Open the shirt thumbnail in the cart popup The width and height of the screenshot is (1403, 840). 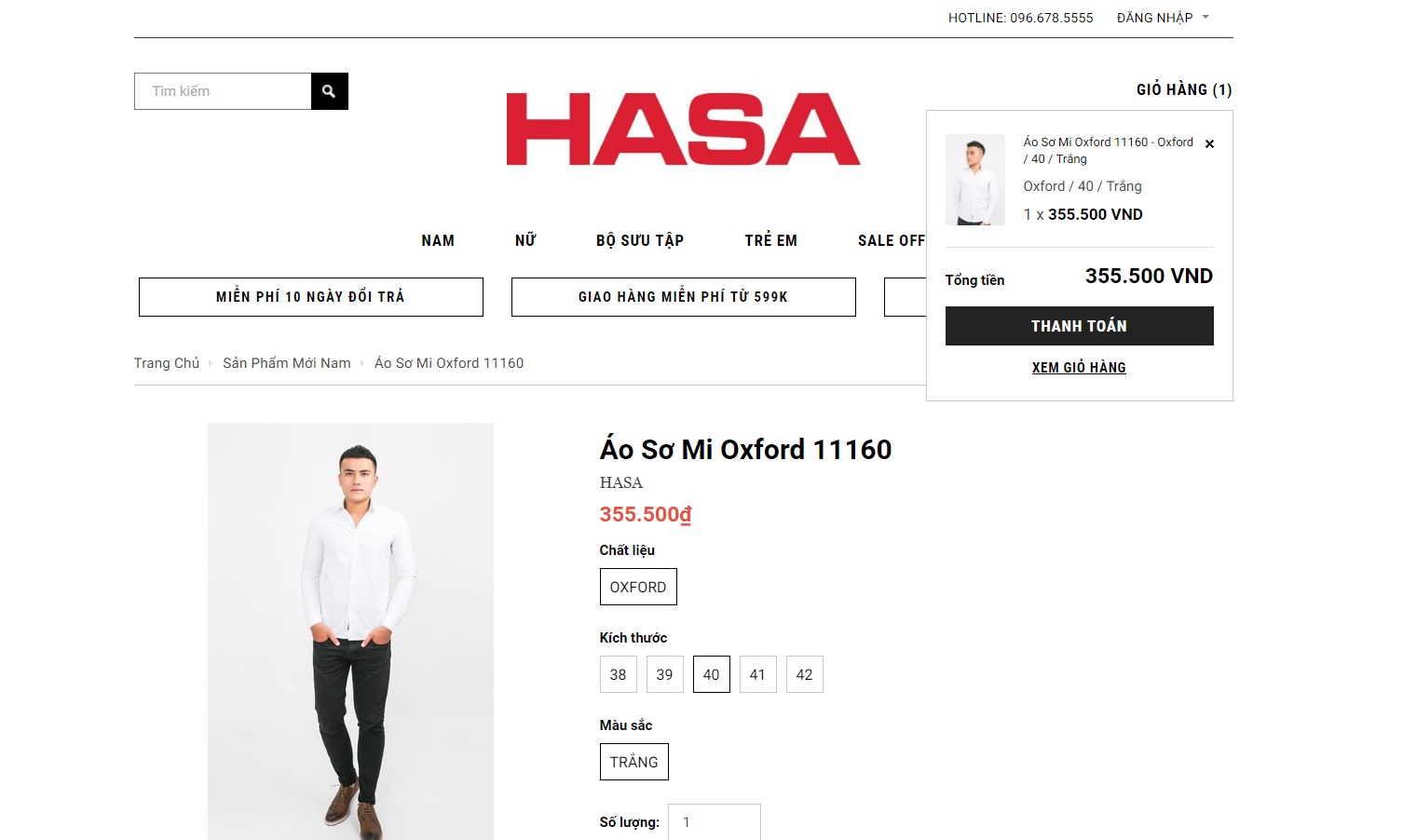[974, 180]
